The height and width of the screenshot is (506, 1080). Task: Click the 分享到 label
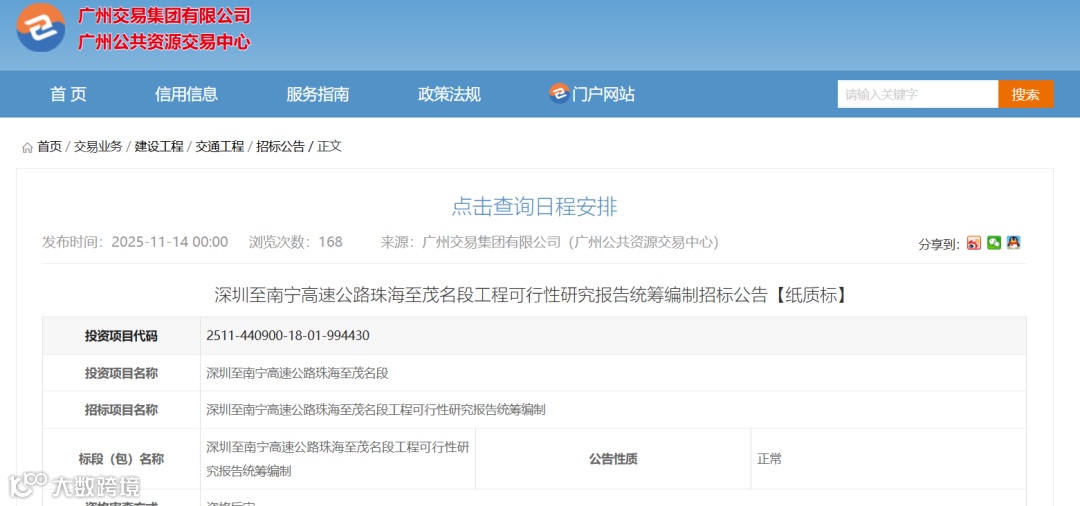tap(939, 244)
